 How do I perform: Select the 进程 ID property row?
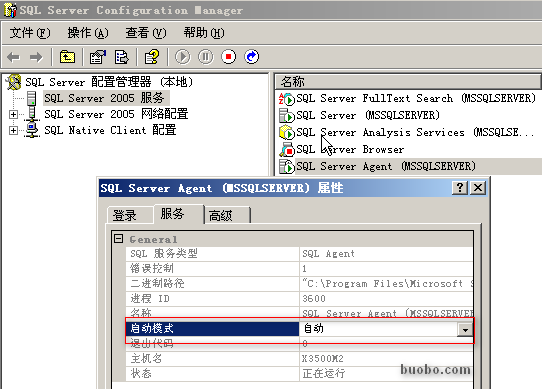pyautogui.click(x=299, y=299)
